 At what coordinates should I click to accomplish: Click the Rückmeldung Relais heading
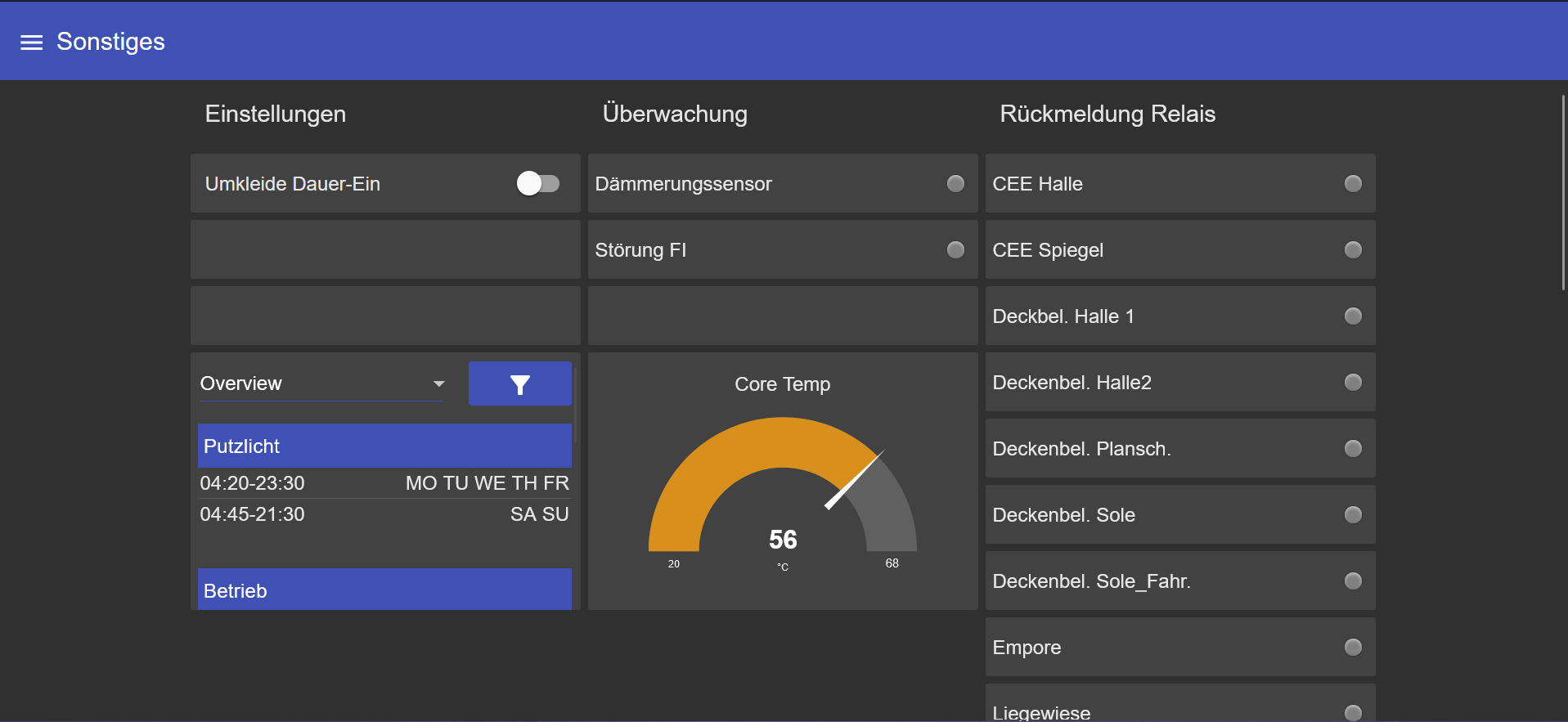coord(1107,114)
